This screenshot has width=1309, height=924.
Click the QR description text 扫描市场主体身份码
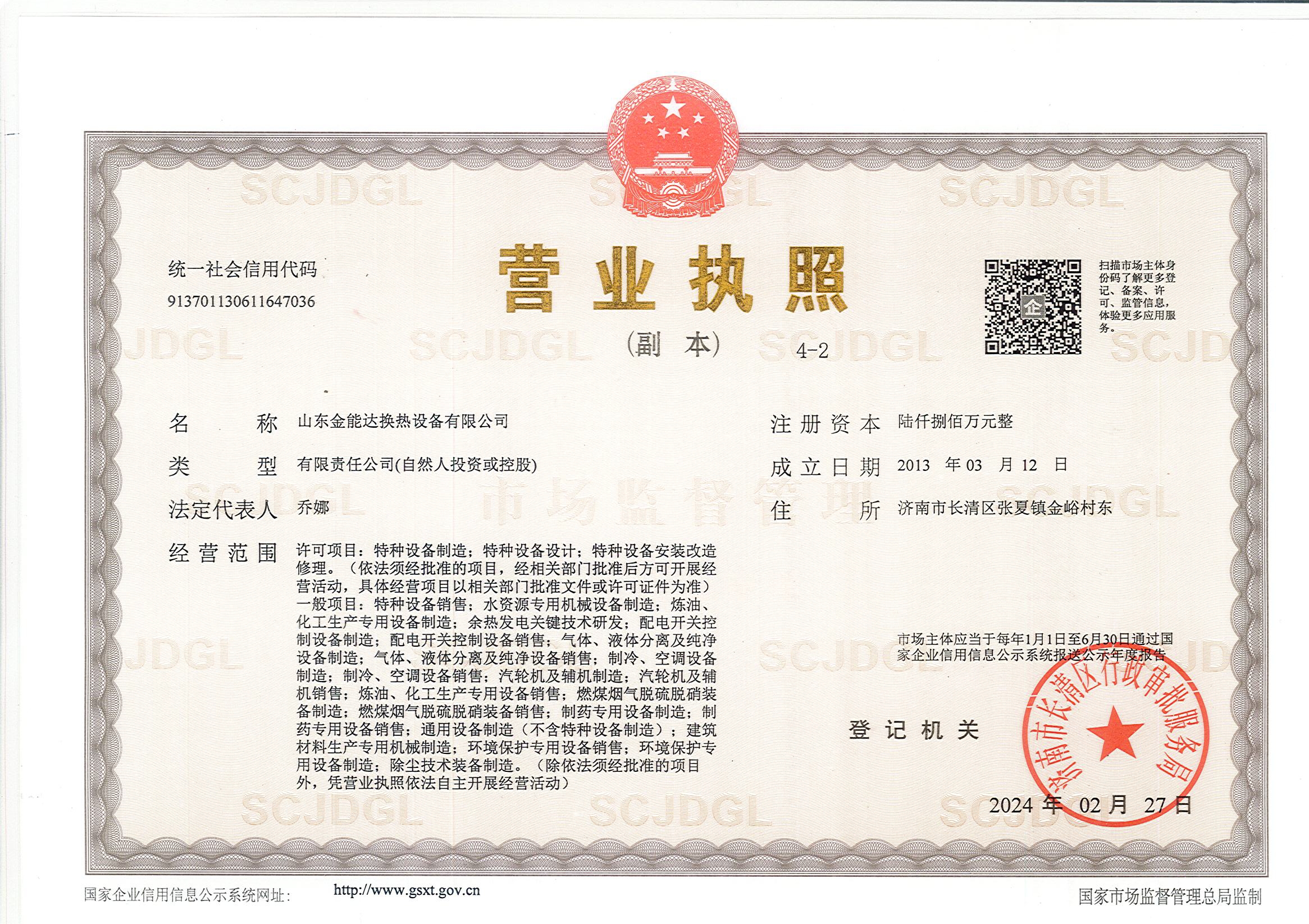[1137, 297]
